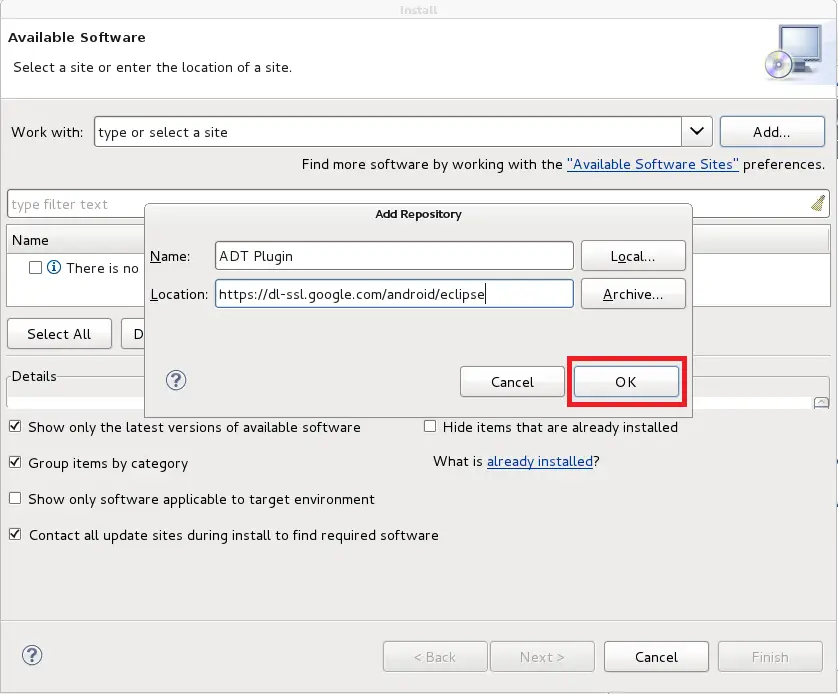Uncheck 'Group items by category'
The width and height of the screenshot is (838, 694).
[15, 462]
